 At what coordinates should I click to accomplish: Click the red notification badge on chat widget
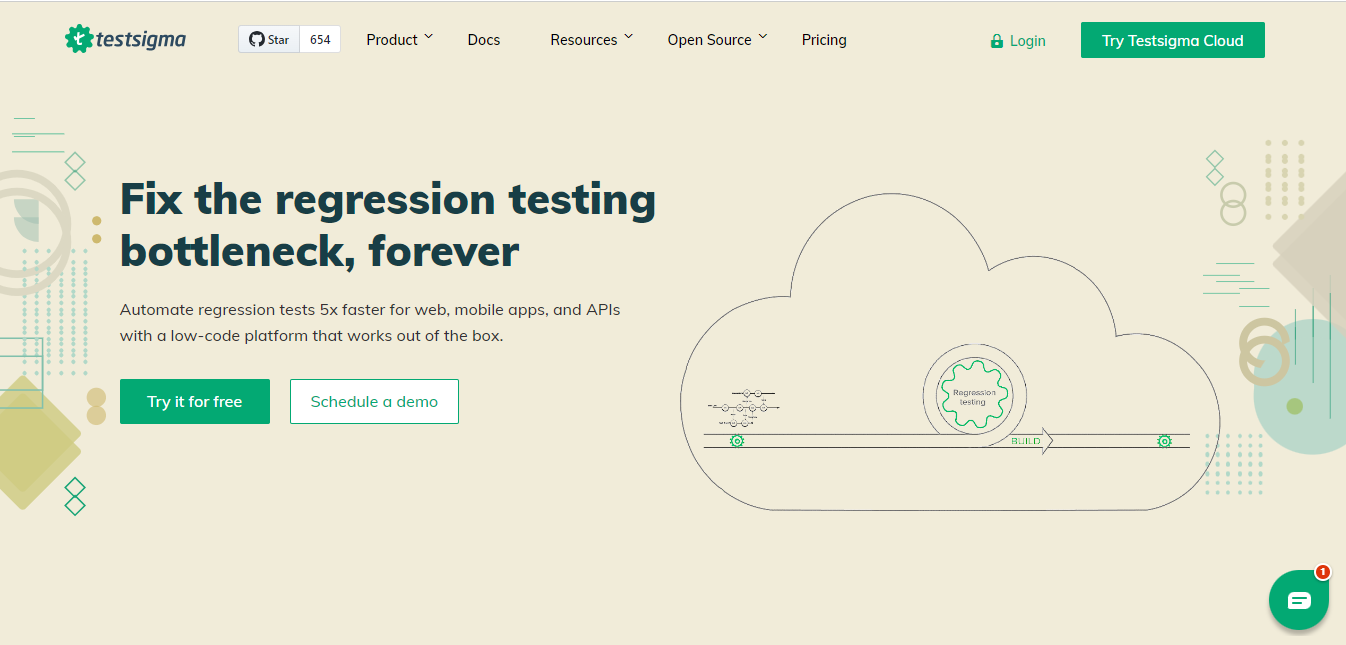click(1322, 572)
